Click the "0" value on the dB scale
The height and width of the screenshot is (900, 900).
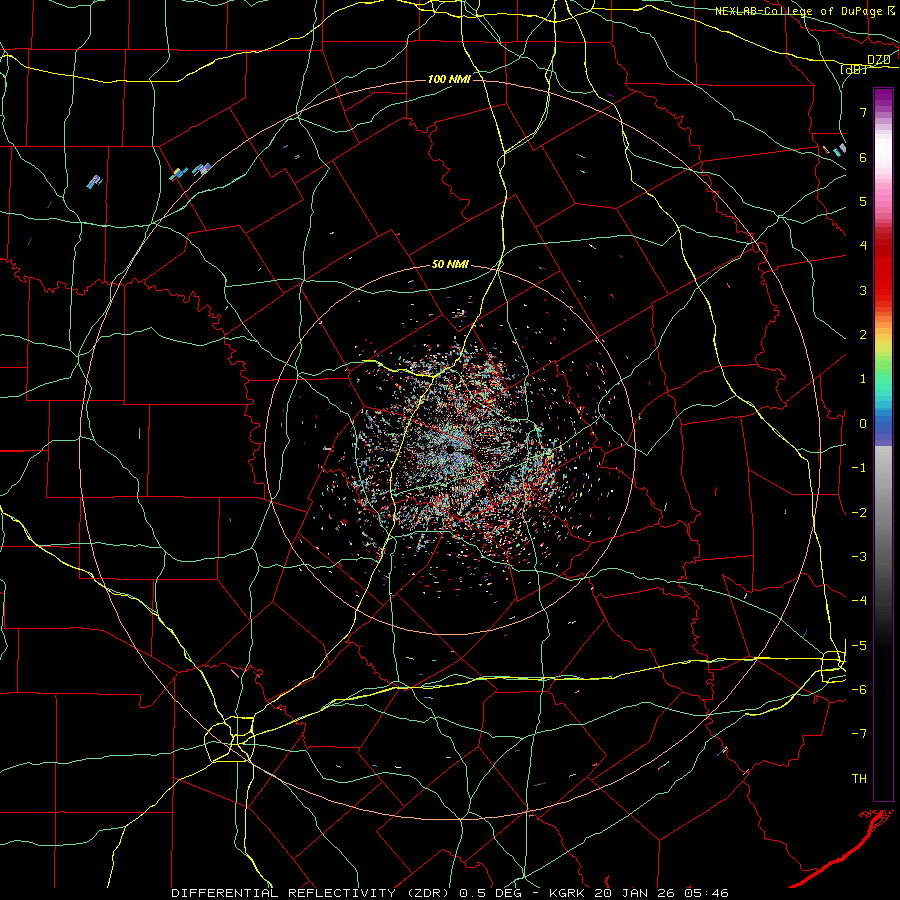coord(863,424)
